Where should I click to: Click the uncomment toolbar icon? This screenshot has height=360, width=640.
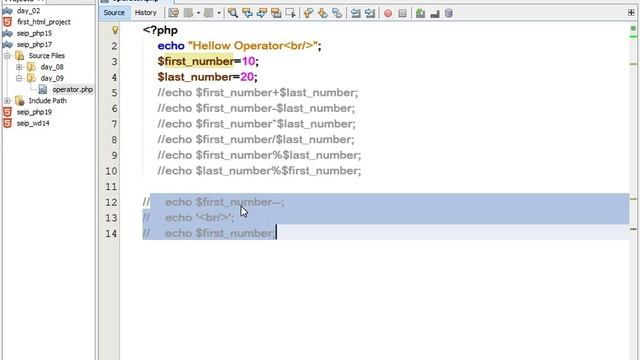435,13
